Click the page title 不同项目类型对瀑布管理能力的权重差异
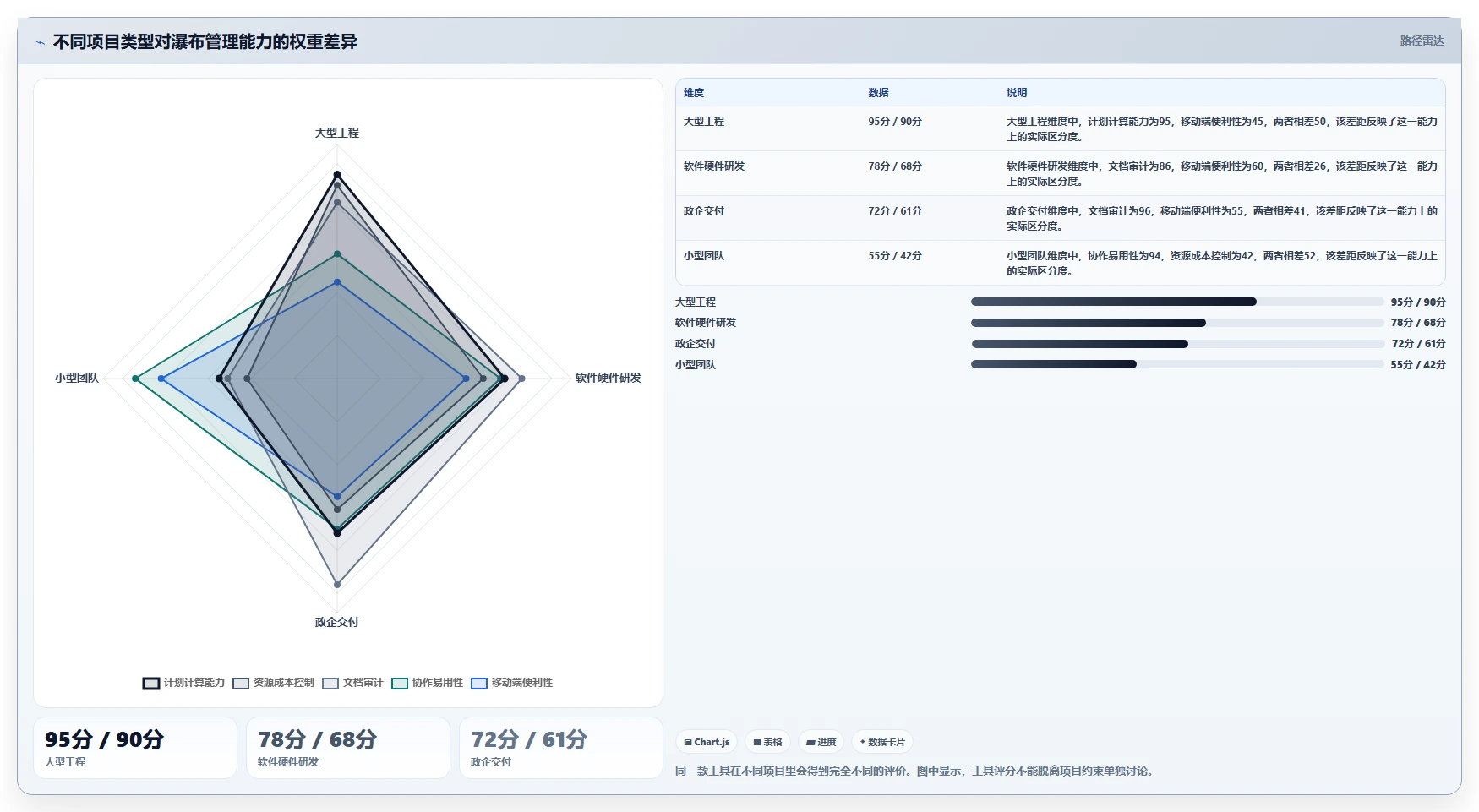The height and width of the screenshot is (812, 1479). point(205,41)
